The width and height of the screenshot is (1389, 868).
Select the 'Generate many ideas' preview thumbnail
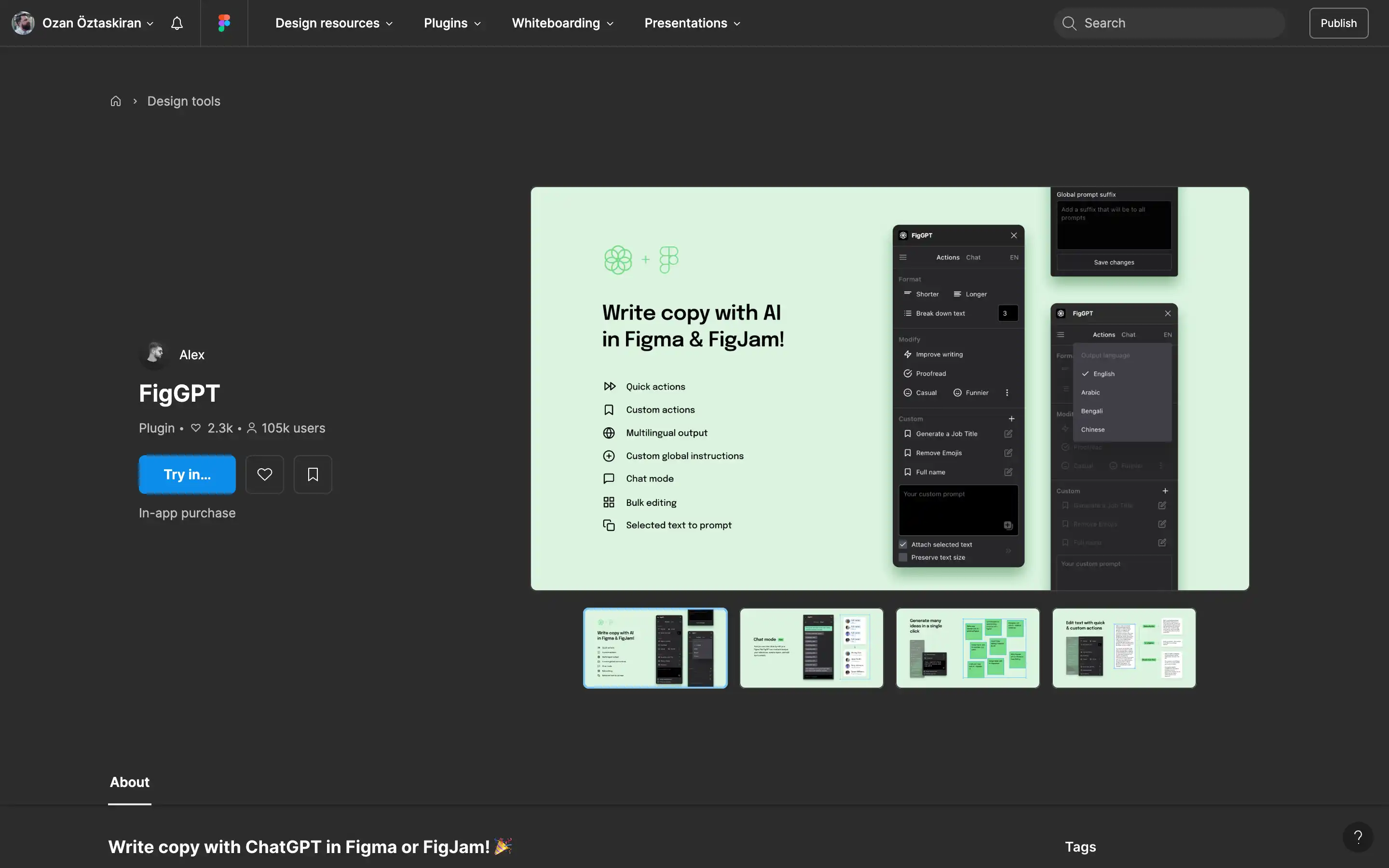click(967, 648)
